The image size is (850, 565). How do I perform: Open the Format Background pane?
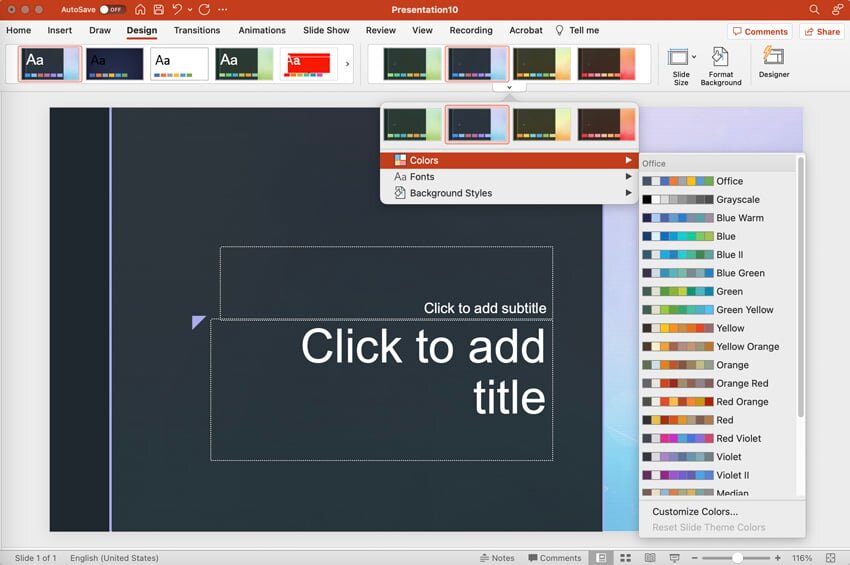(720, 66)
